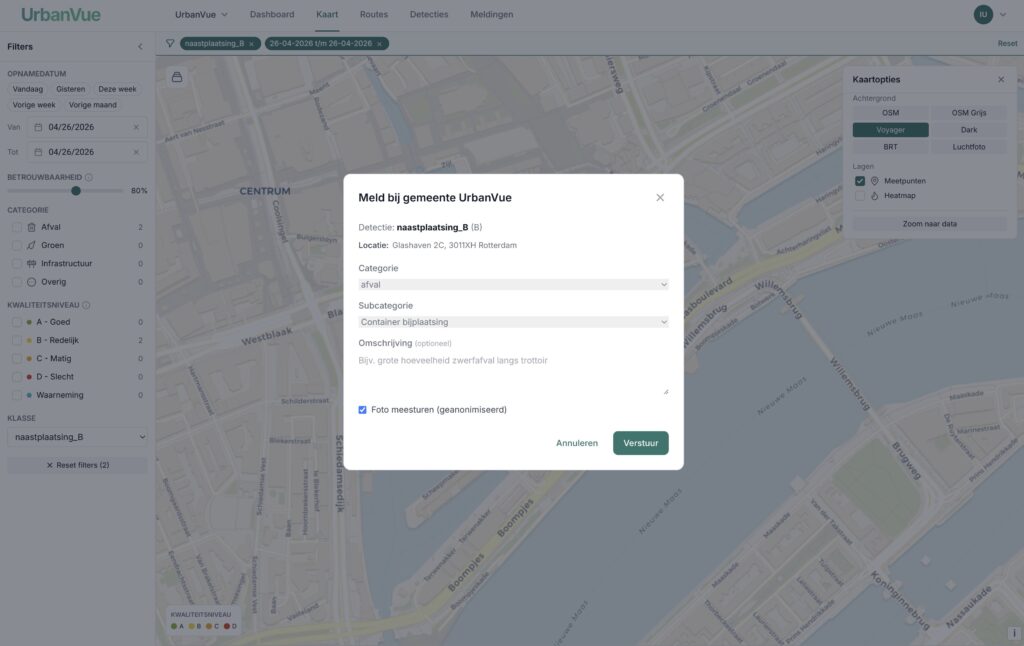Adjust the Betrouwbaarheid slider handle
Image resolution: width=1024 pixels, height=646 pixels.
[x=76, y=191]
